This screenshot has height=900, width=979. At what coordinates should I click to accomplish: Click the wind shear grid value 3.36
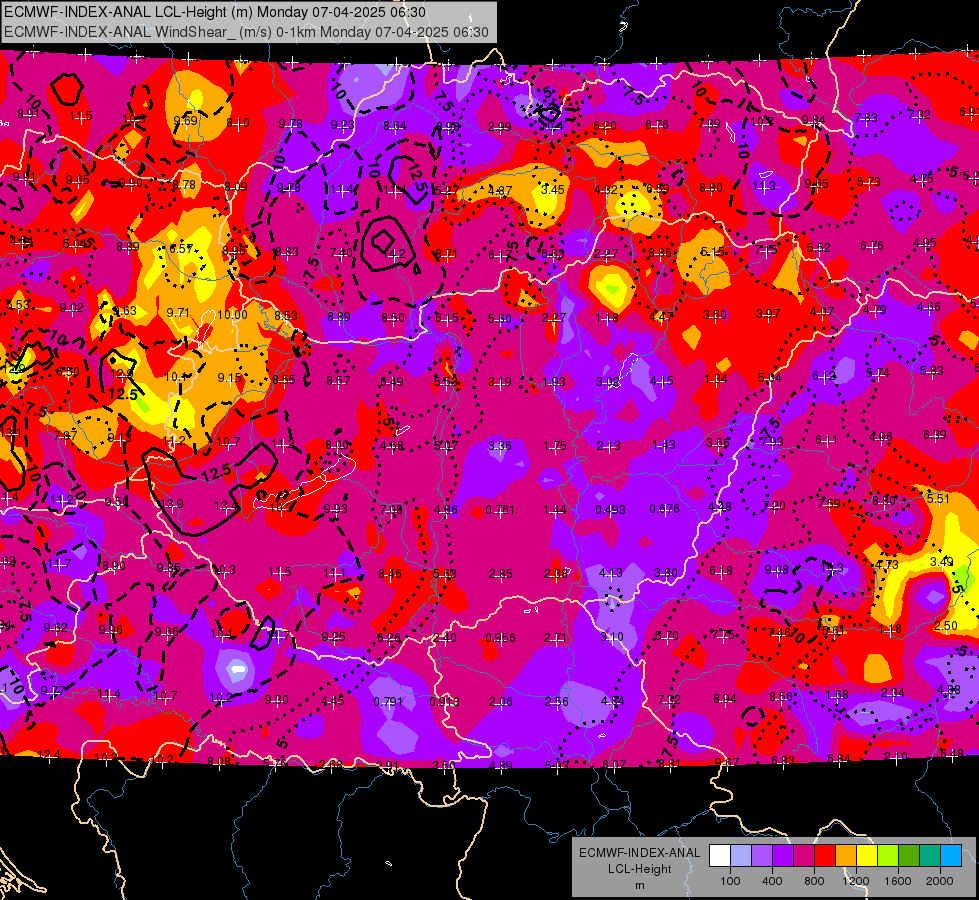click(499, 445)
